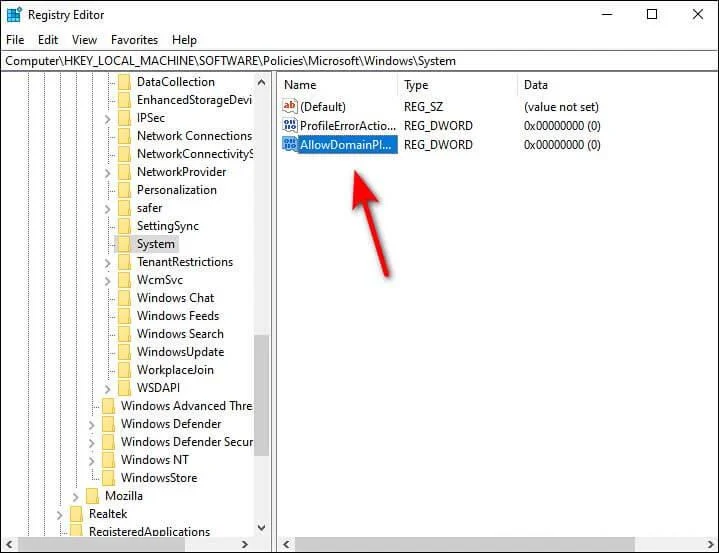The width and height of the screenshot is (719, 553).
Task: Click the tree pane vertical scrollbar thumb
Action: click(261, 395)
